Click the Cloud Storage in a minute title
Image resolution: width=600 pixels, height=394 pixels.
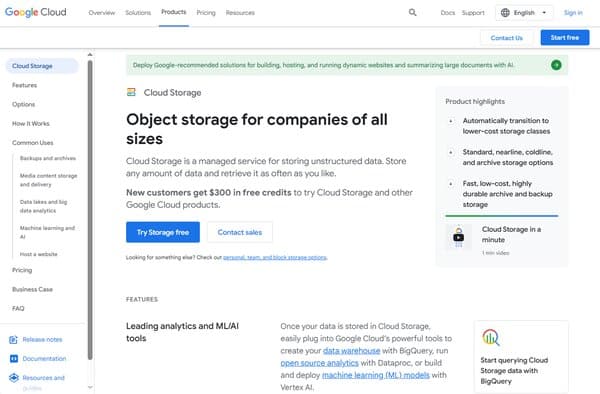pyautogui.click(x=511, y=234)
